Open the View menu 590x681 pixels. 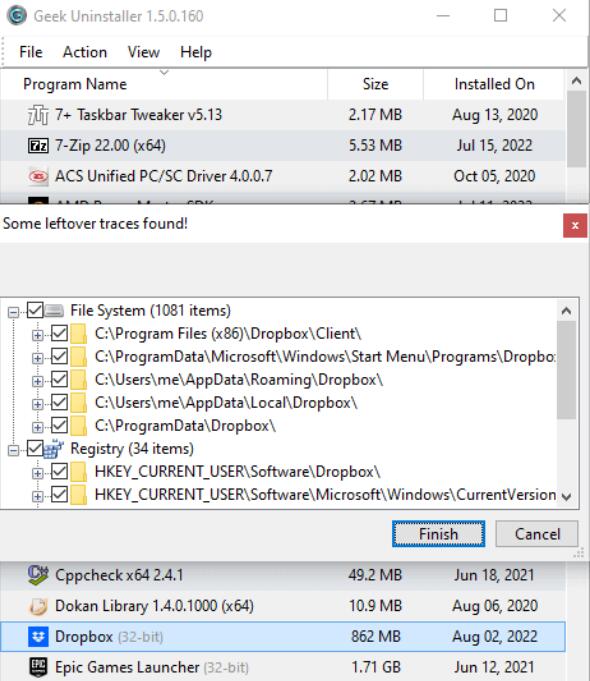point(143,52)
